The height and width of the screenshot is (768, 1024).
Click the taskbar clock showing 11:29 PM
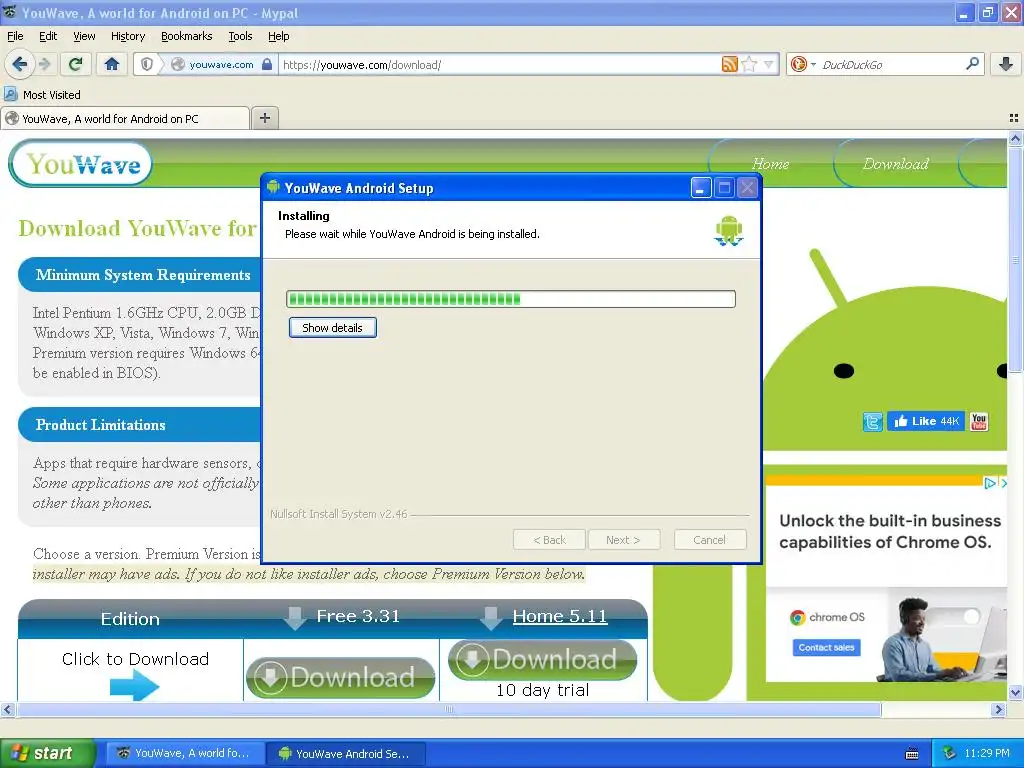987,754
